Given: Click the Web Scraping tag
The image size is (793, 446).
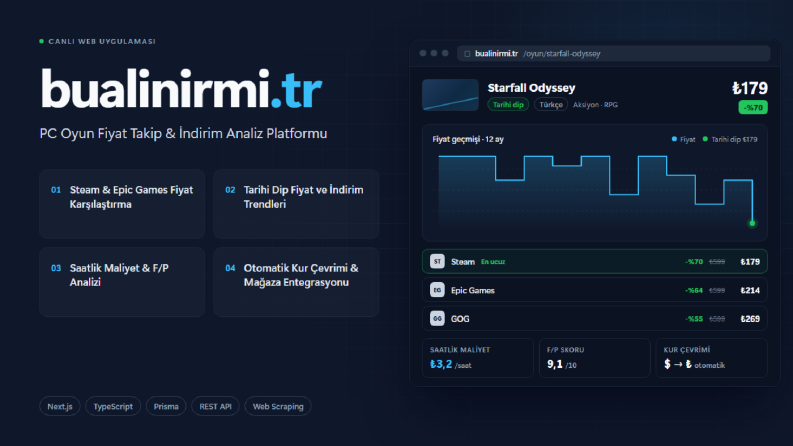Looking at the screenshot, I should [x=278, y=406].
